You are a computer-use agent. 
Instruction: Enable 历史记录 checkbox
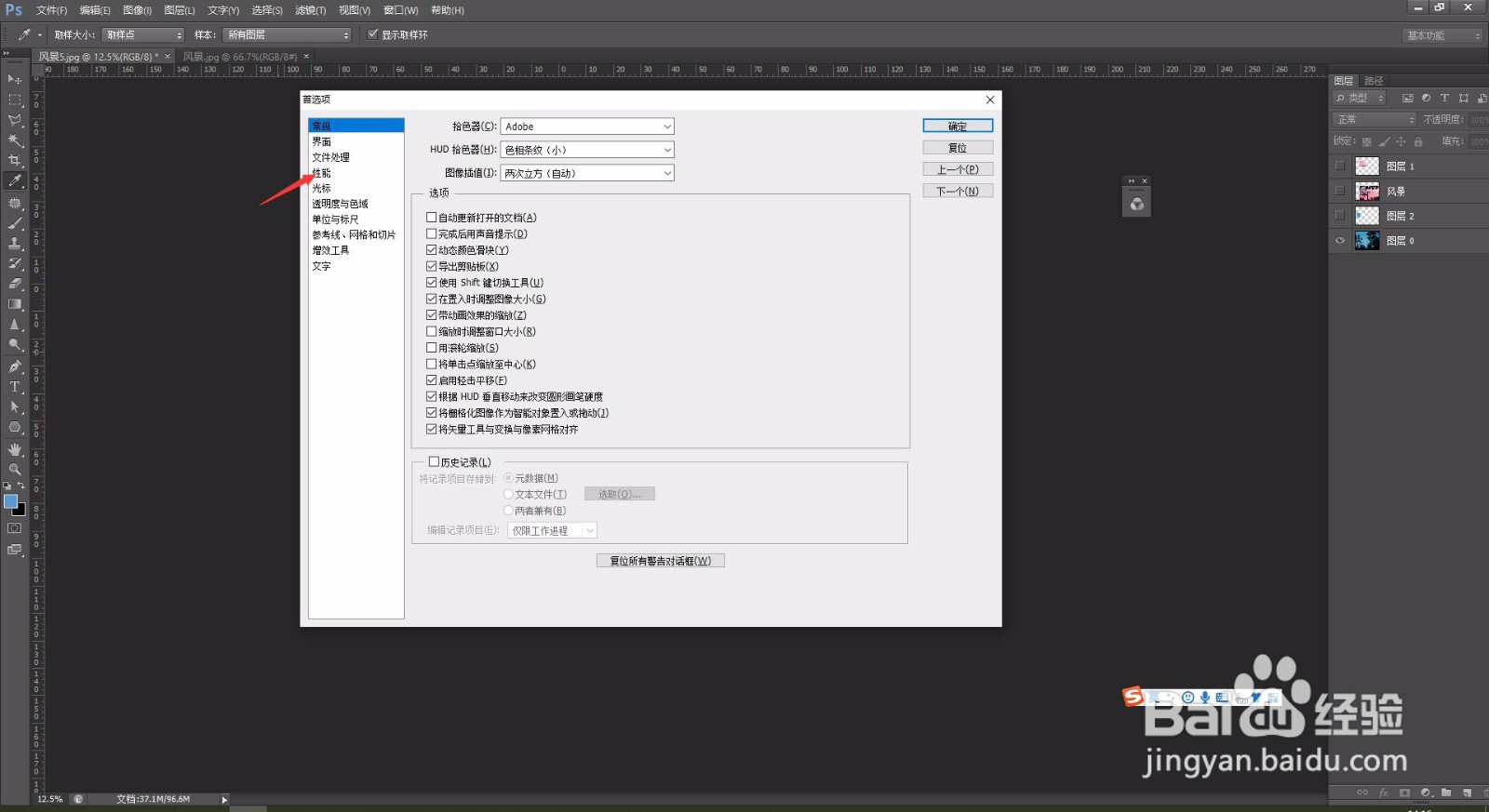pos(434,462)
